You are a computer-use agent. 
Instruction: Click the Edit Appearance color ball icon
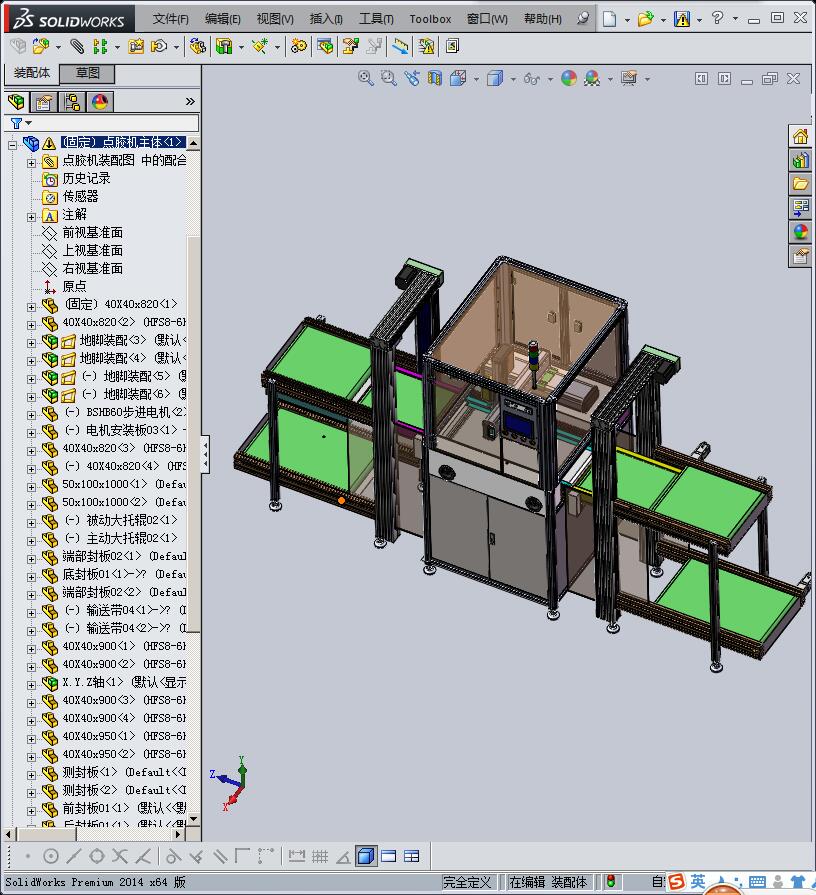[569, 78]
